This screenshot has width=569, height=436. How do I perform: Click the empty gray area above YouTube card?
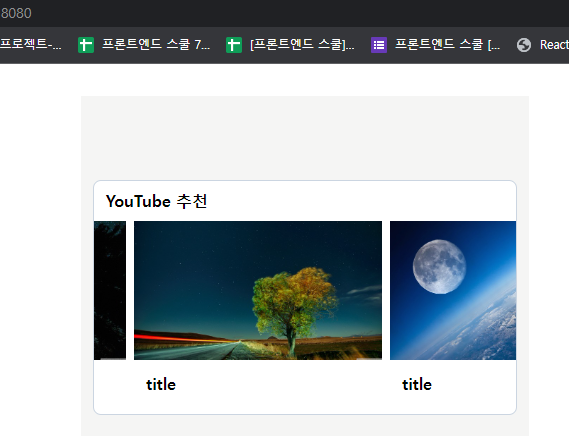pos(305,138)
